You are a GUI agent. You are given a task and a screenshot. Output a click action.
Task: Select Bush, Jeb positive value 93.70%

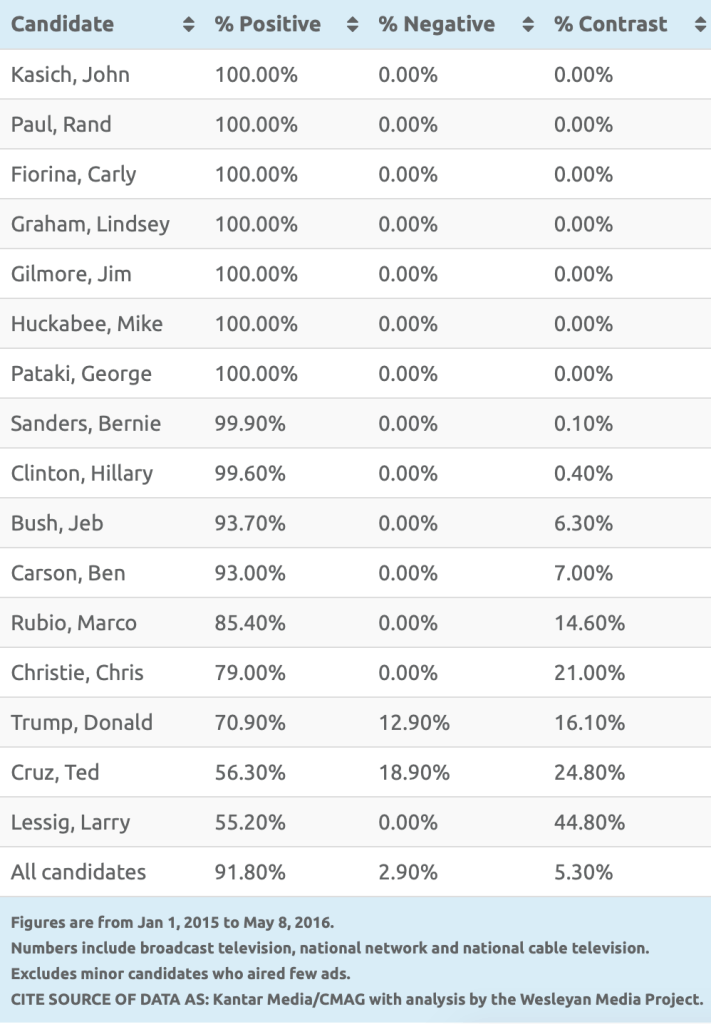[250, 523]
